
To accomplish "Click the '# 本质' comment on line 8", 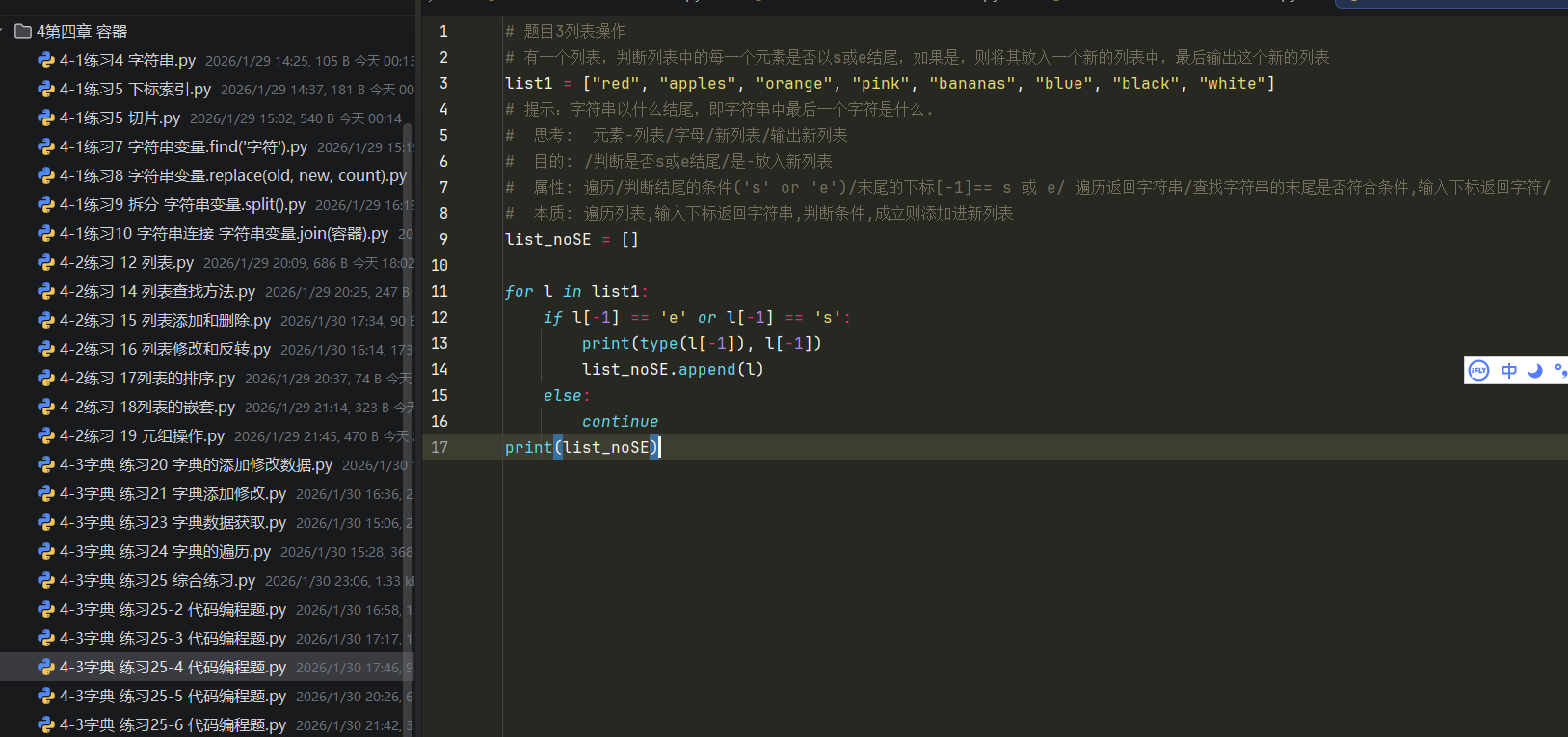I will tap(759, 213).
